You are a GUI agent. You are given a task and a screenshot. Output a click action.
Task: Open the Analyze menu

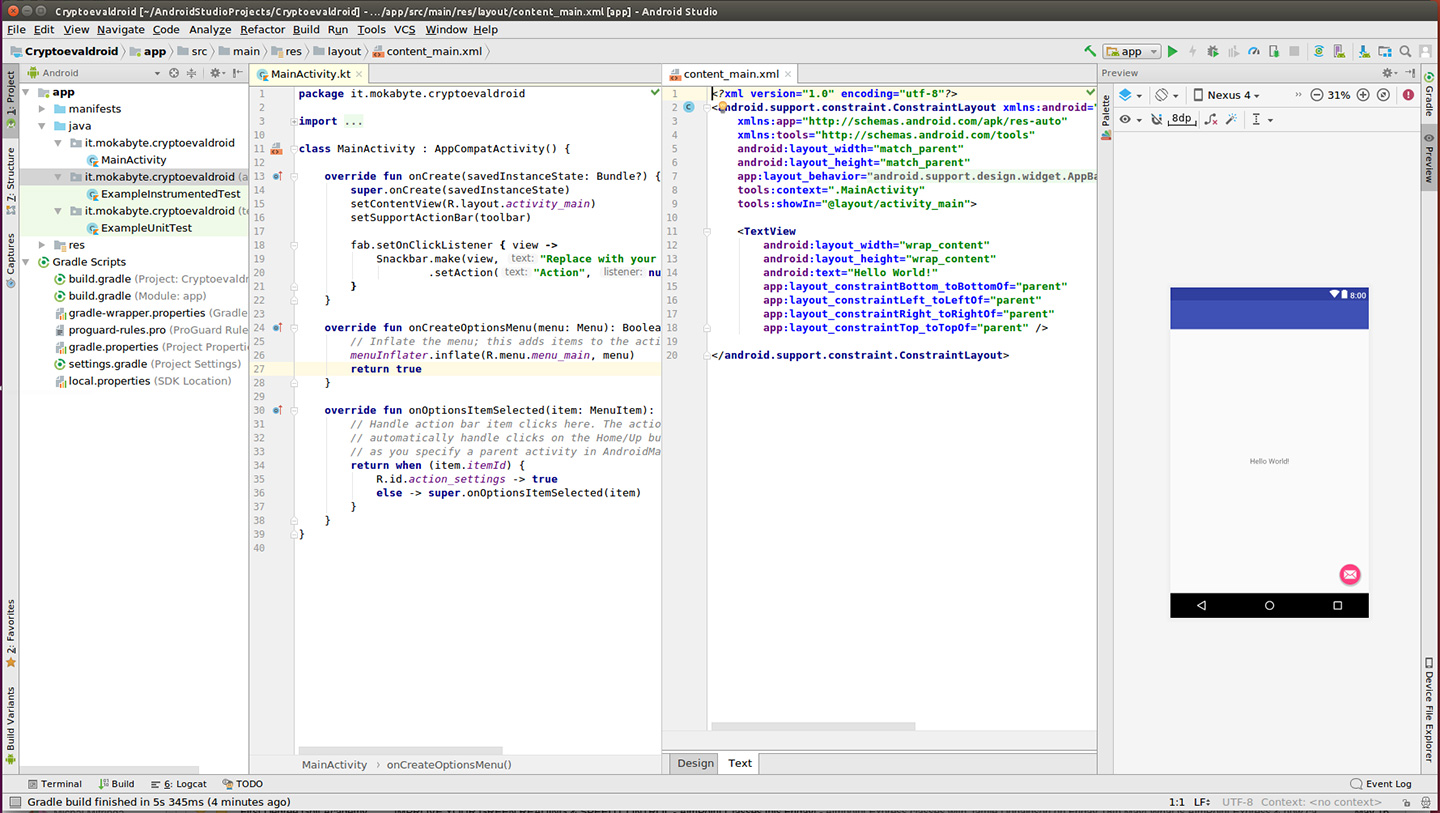tap(210, 30)
